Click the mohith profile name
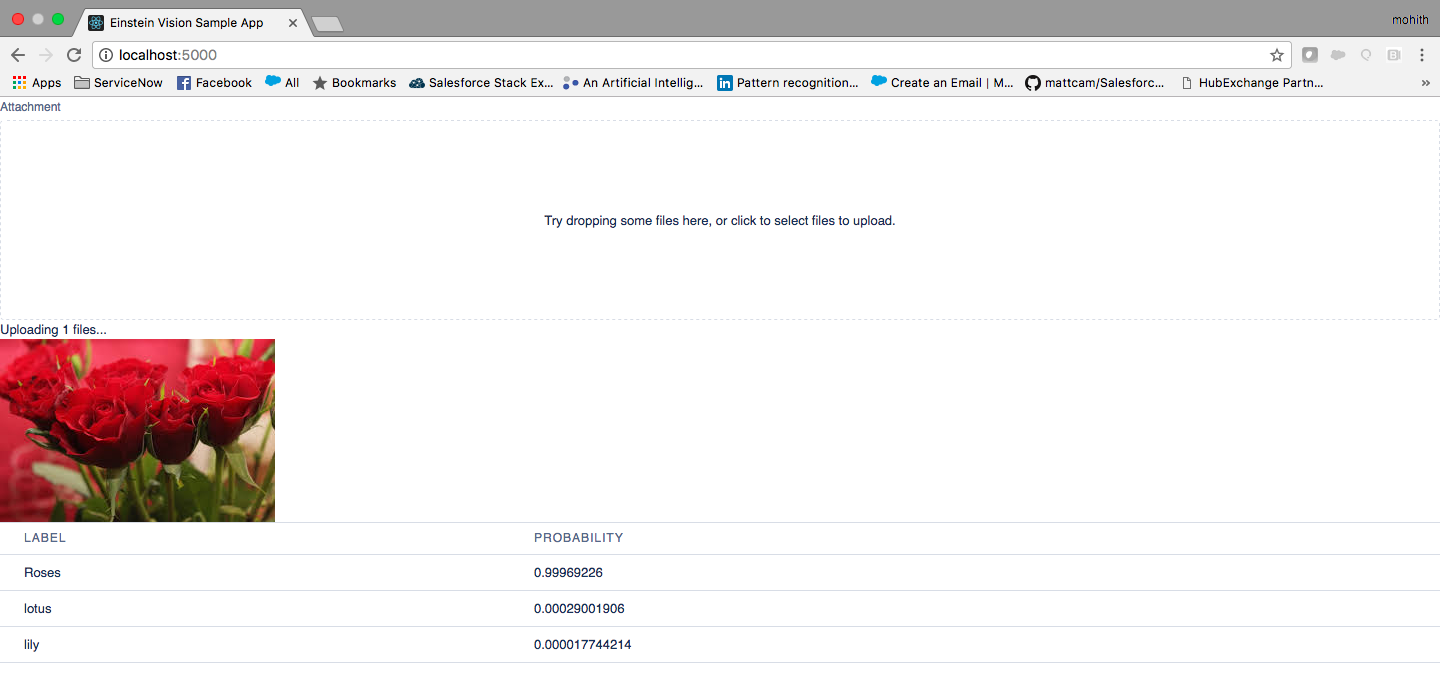Image resolution: width=1440 pixels, height=691 pixels. point(1410,20)
